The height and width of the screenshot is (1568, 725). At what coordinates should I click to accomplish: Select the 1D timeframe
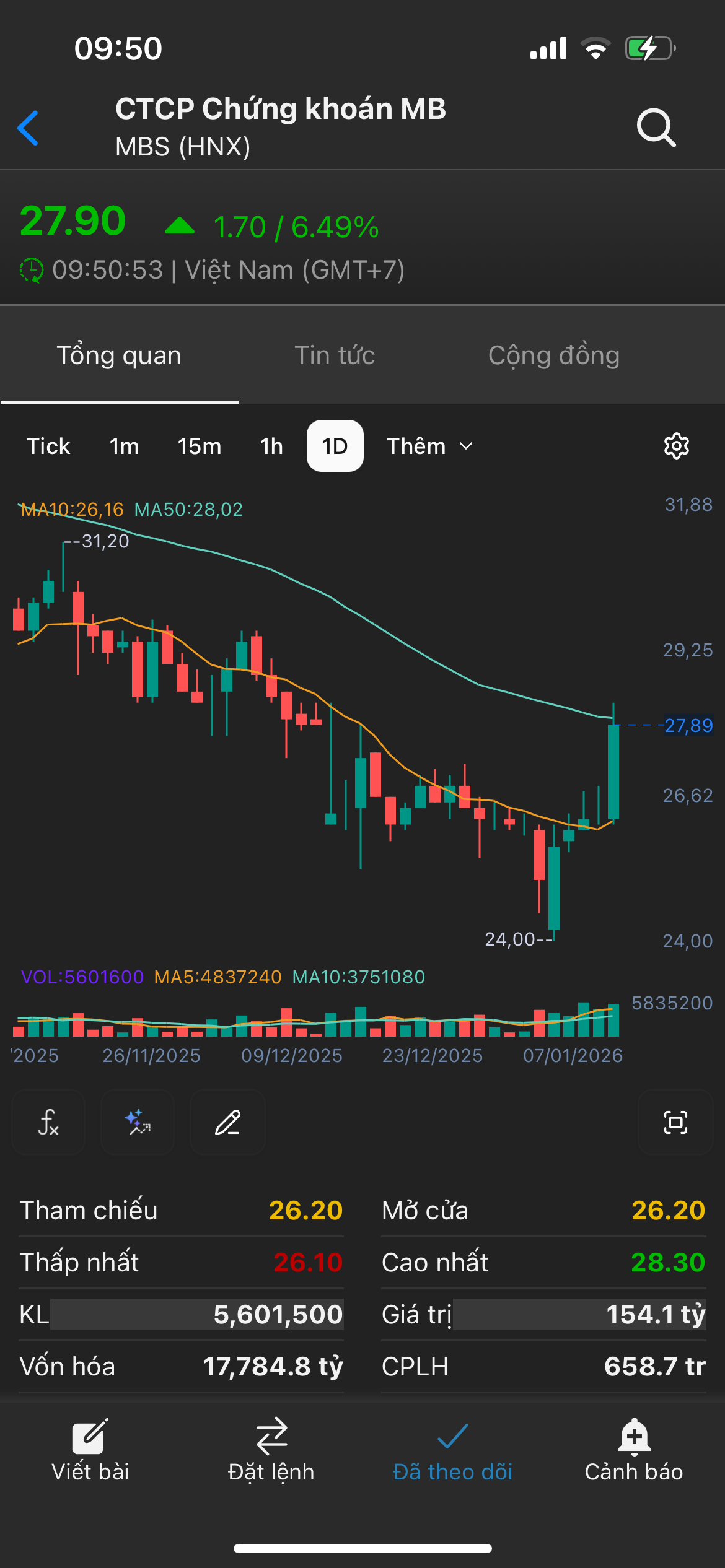click(335, 446)
